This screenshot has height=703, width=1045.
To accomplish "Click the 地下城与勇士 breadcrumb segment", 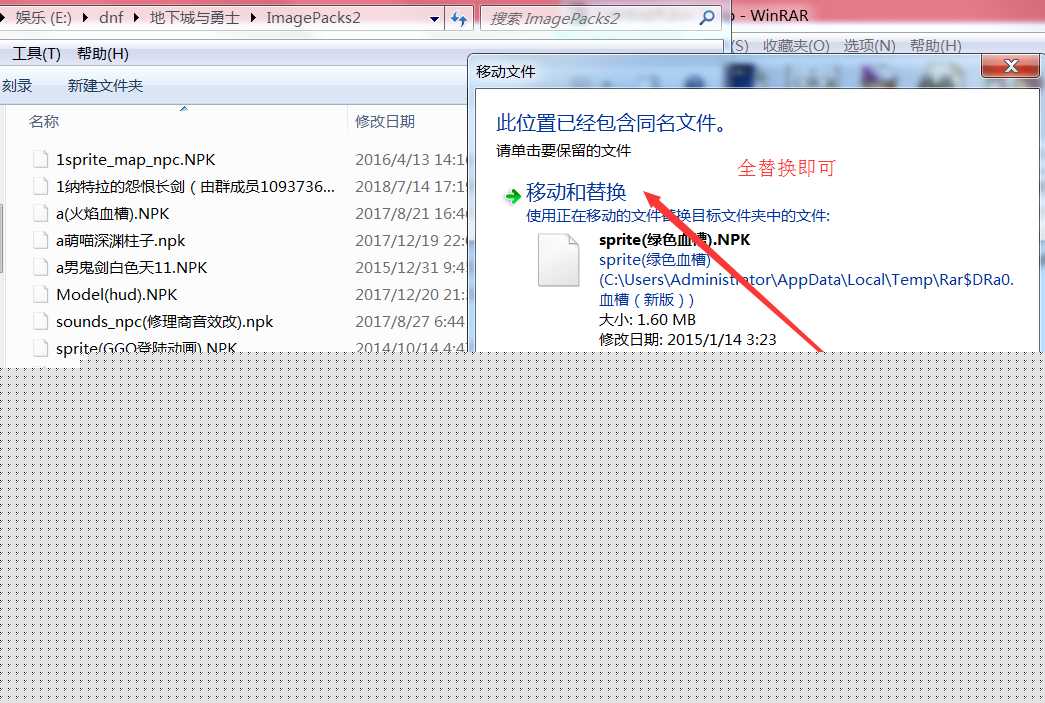I will [x=194, y=18].
